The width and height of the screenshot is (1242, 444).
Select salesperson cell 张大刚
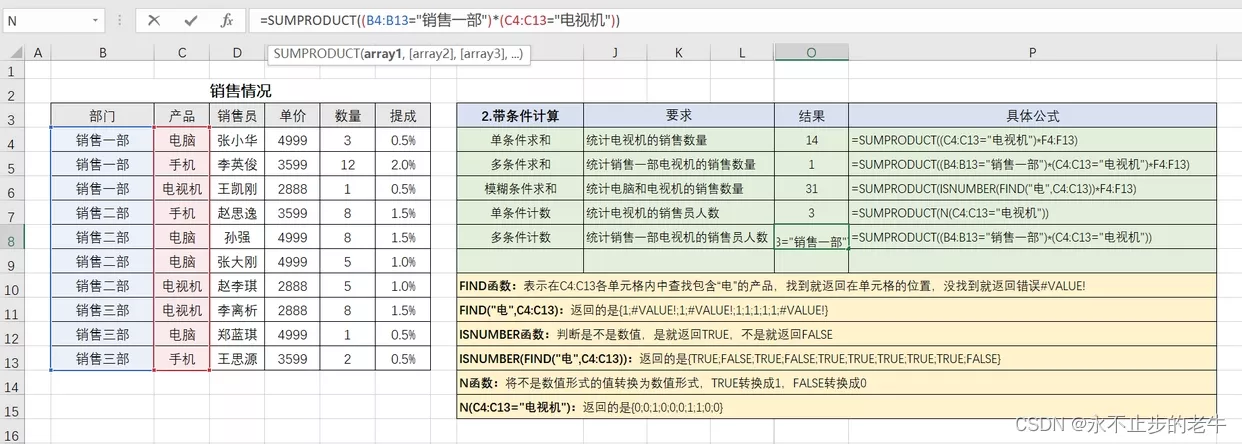pyautogui.click(x=237, y=261)
